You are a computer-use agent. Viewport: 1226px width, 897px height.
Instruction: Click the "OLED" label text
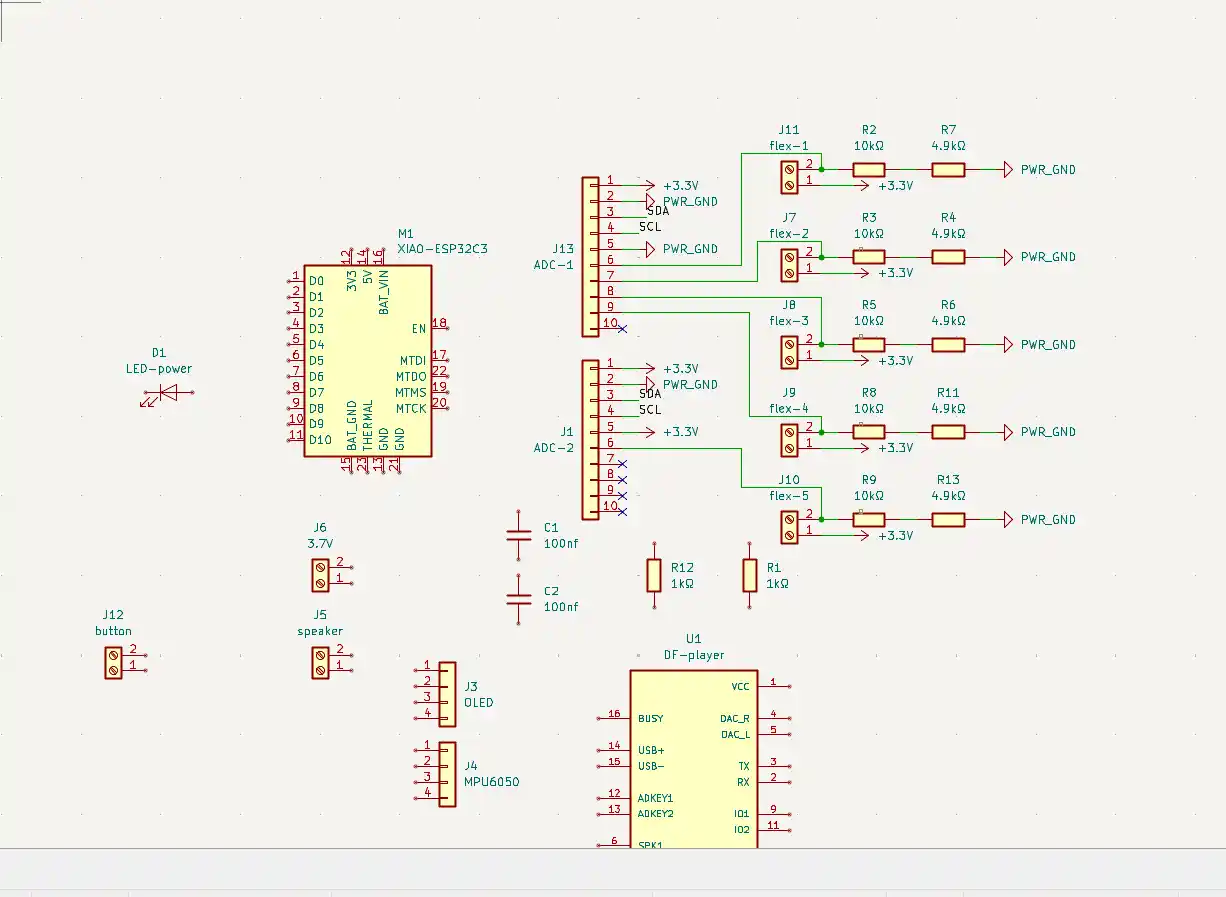[479, 703]
